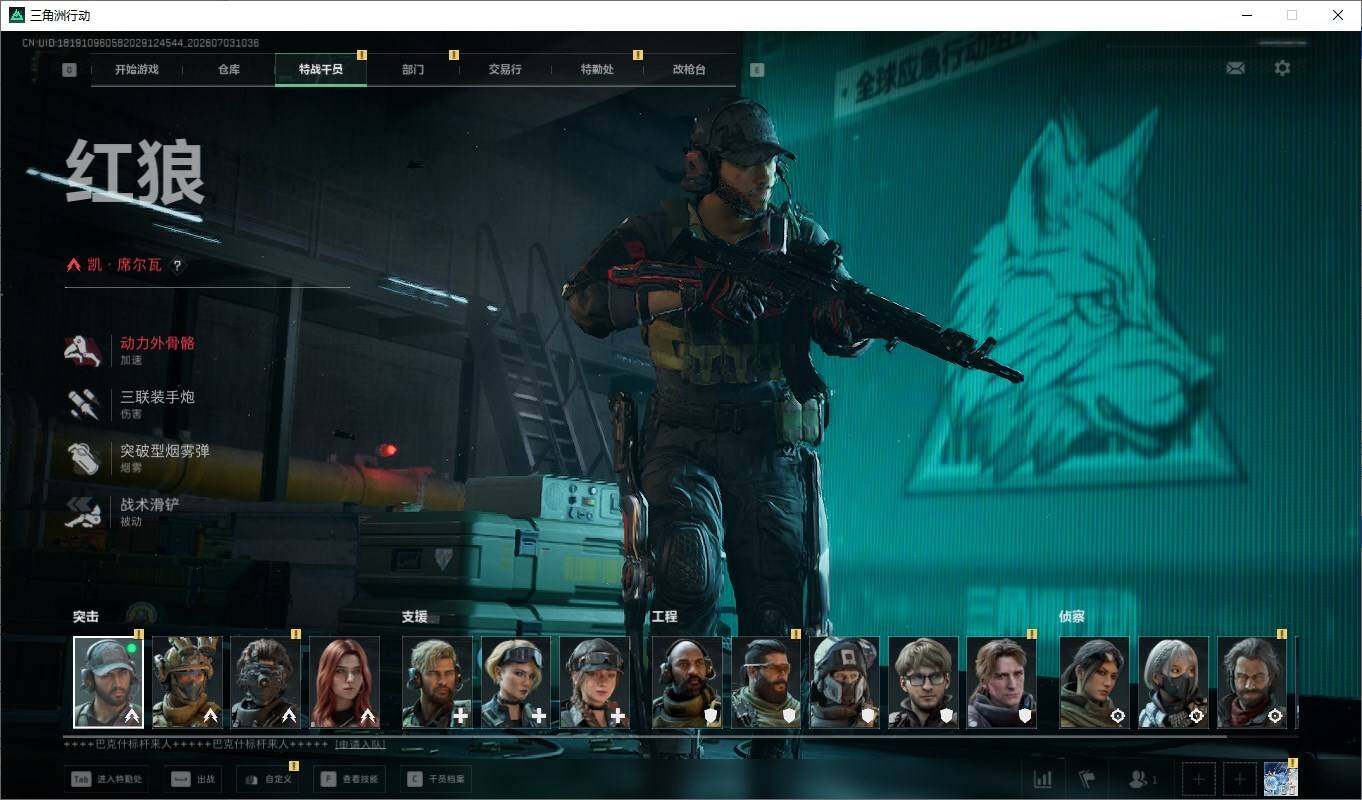Click the 申请入队 link
This screenshot has height=800, width=1362.
coord(360,745)
